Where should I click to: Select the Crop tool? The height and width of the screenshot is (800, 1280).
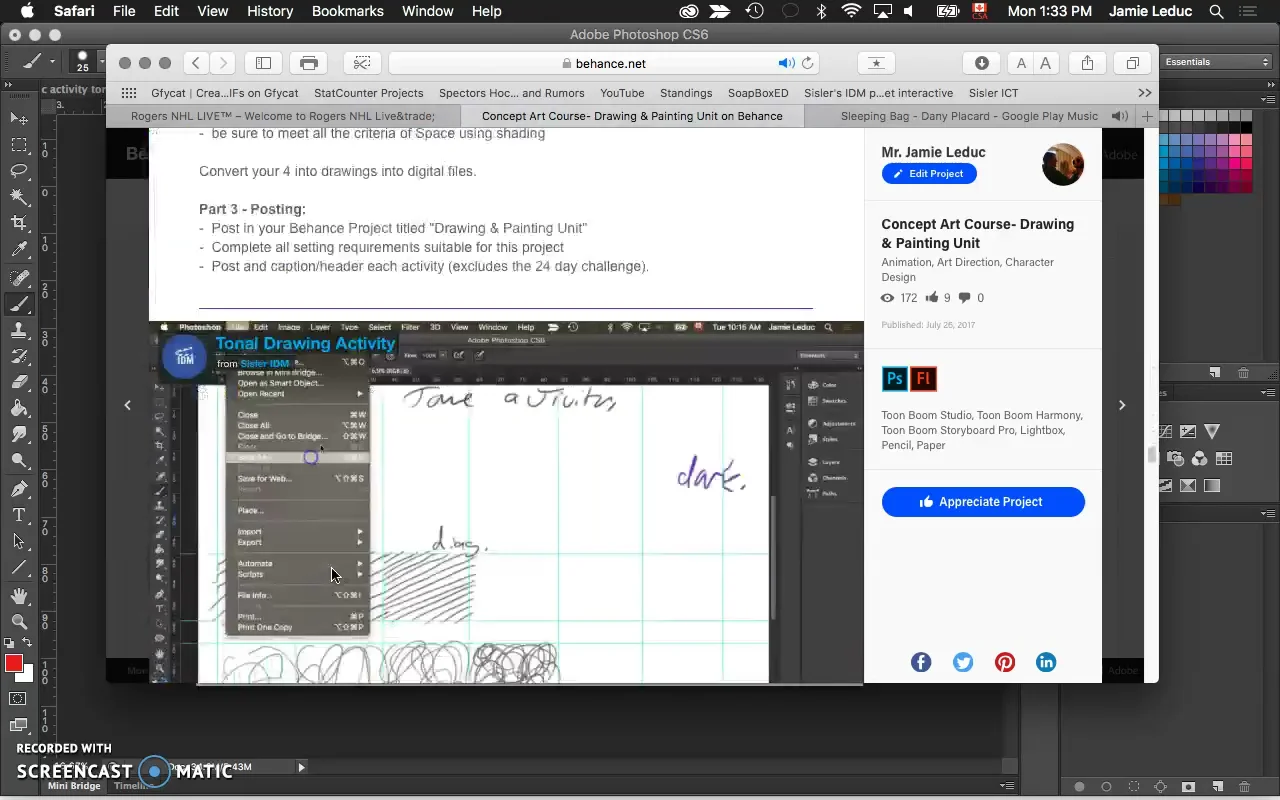tap(19, 223)
